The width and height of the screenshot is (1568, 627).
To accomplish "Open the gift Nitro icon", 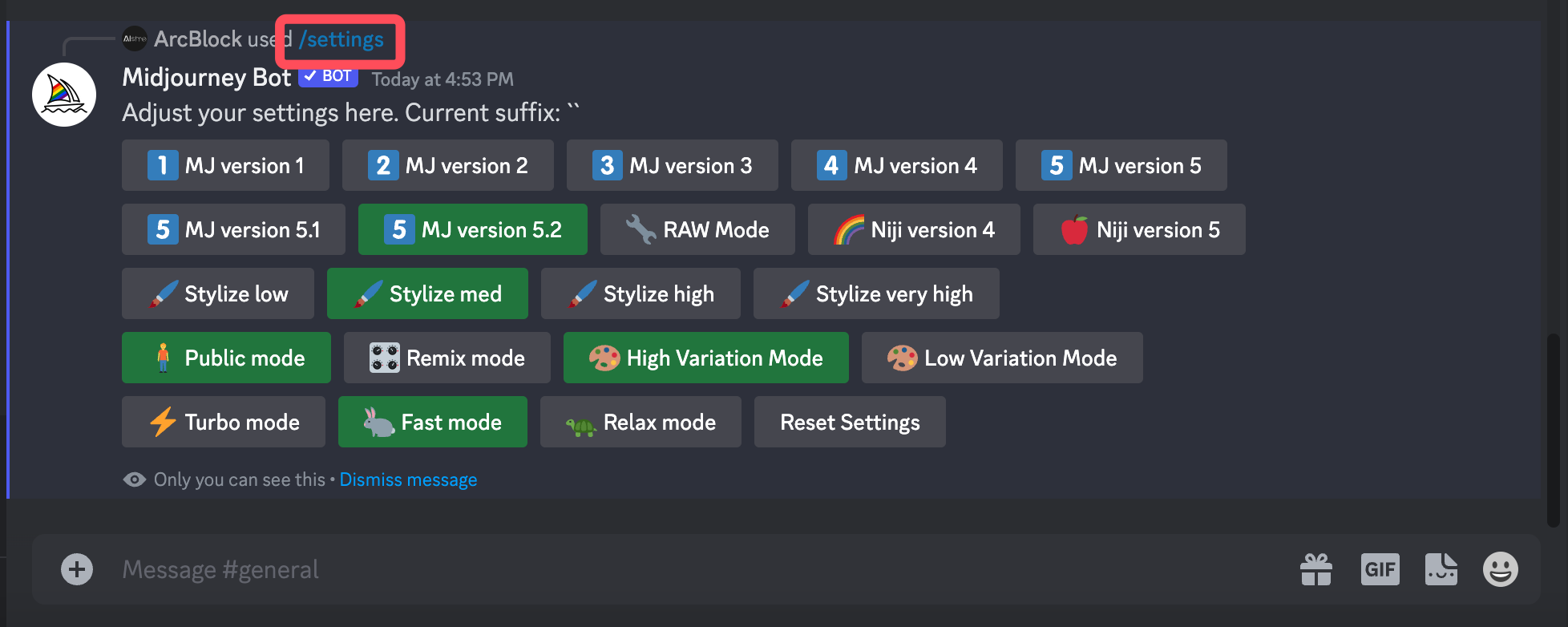I will [x=1315, y=569].
